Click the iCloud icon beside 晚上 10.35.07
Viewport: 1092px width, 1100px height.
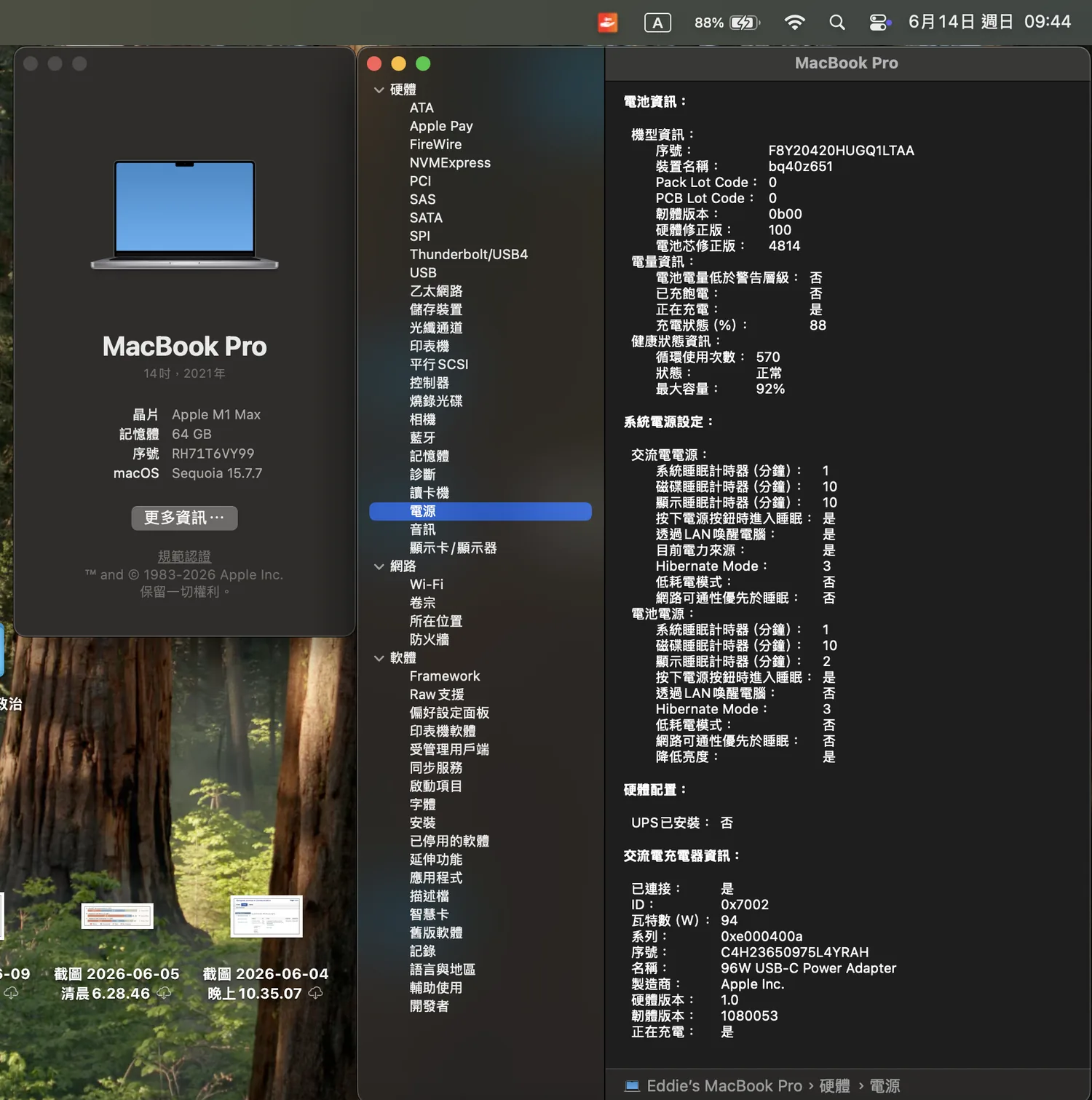(315, 993)
